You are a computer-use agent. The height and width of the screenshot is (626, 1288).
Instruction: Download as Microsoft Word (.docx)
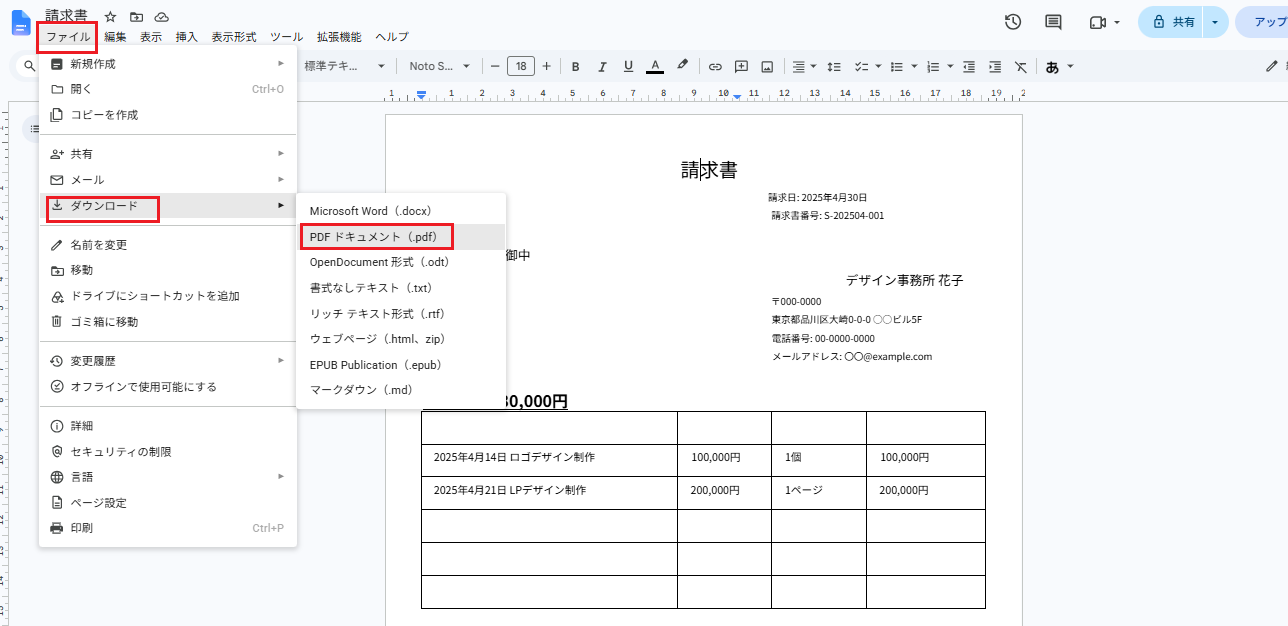401,211
